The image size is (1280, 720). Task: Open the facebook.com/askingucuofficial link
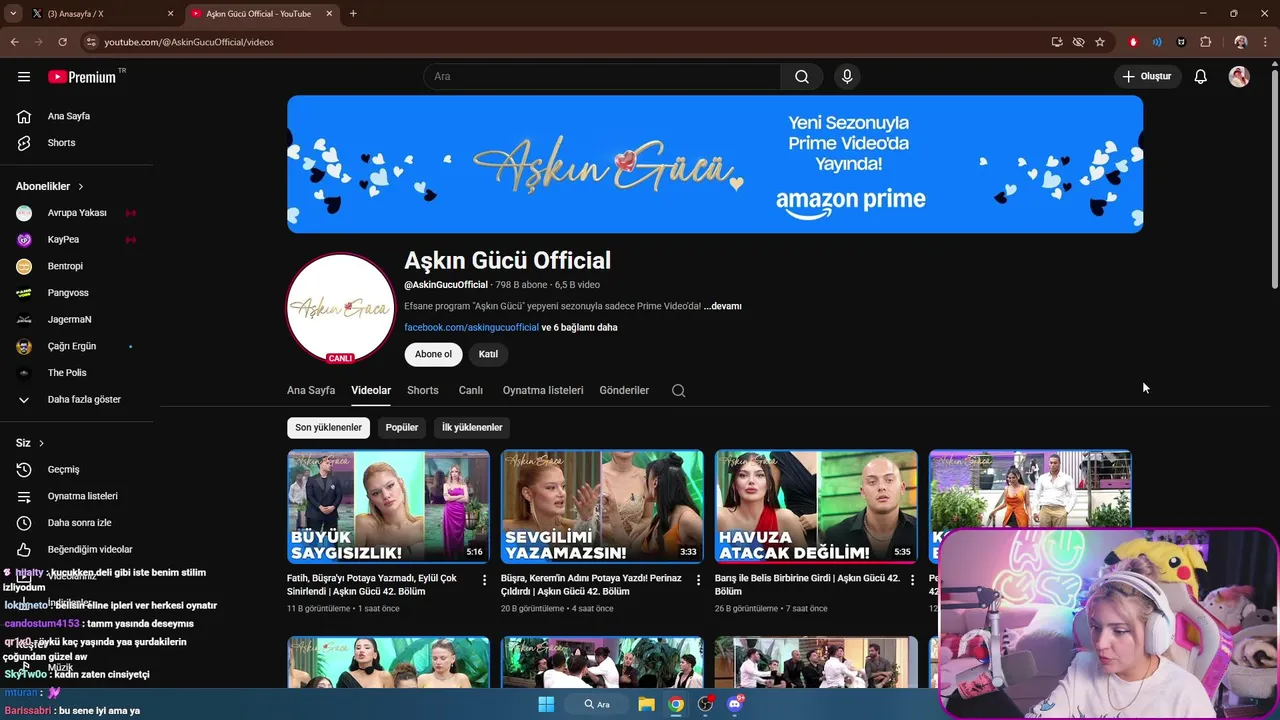click(x=471, y=328)
